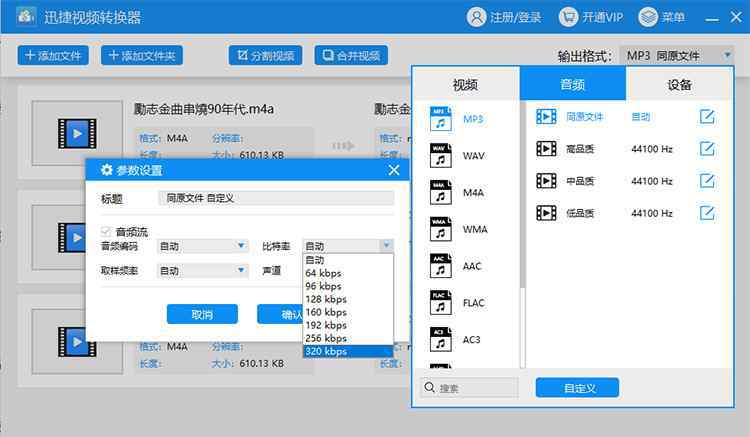The width and height of the screenshot is (750, 437).
Task: Choose the AAC format icon
Action: [x=441, y=266]
